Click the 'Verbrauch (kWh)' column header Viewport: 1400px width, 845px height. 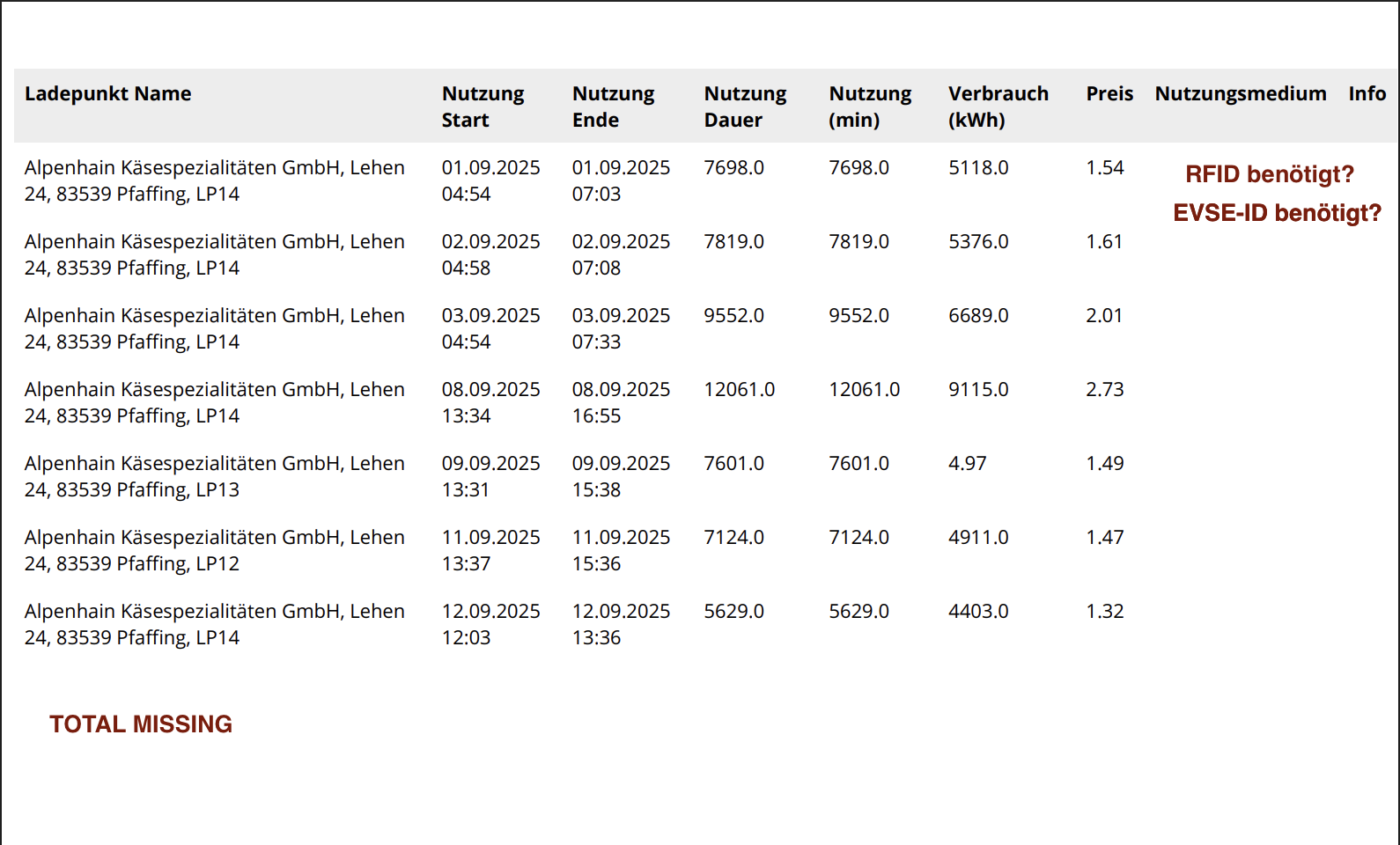(x=998, y=107)
